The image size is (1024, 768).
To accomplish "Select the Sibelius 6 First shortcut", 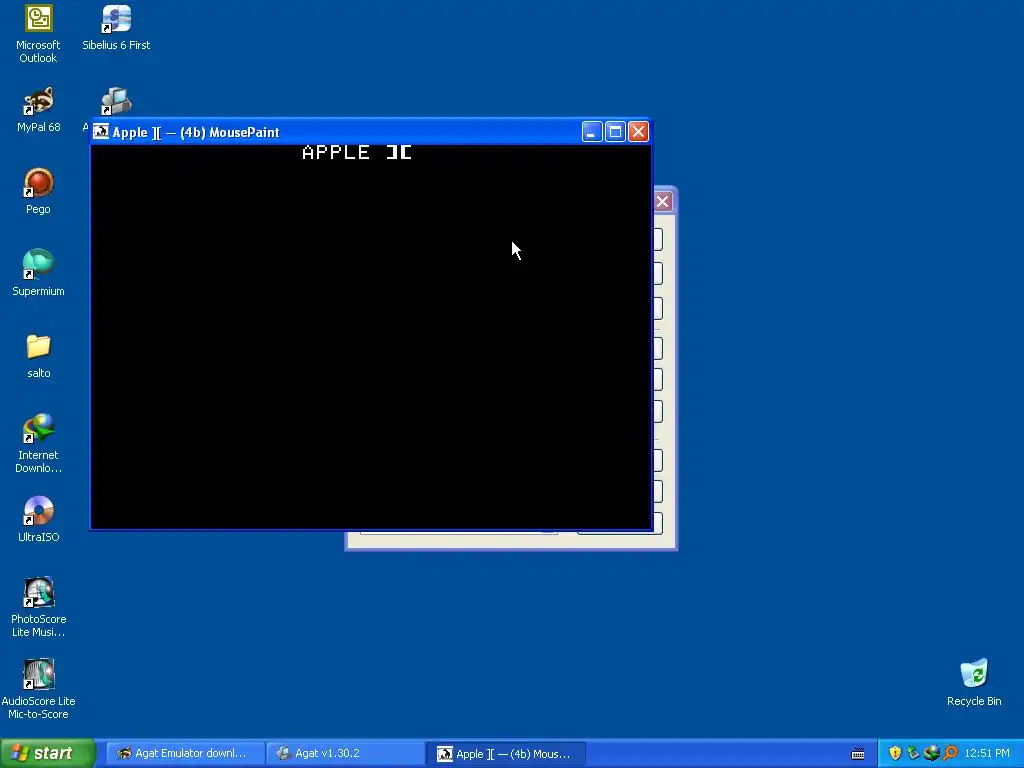I will coord(116,29).
